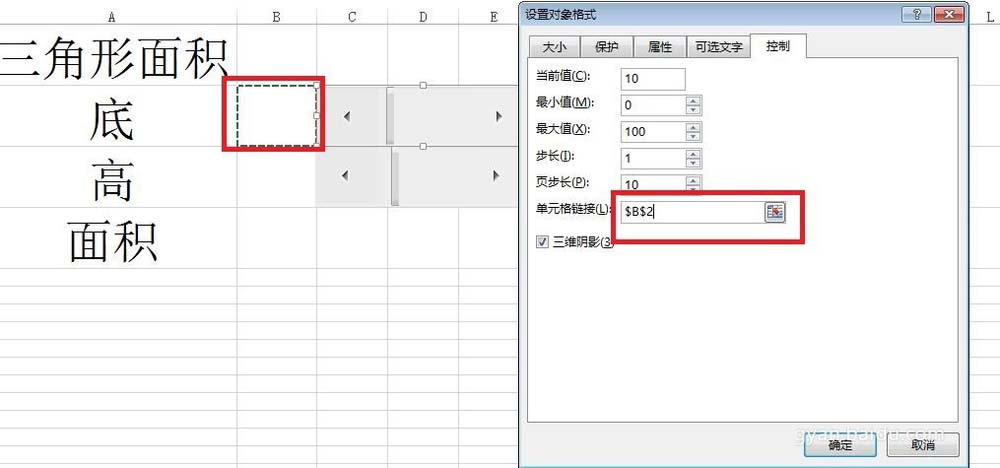Click the 高 row scrollbar thumb
The image size is (1000, 468).
pos(395,177)
